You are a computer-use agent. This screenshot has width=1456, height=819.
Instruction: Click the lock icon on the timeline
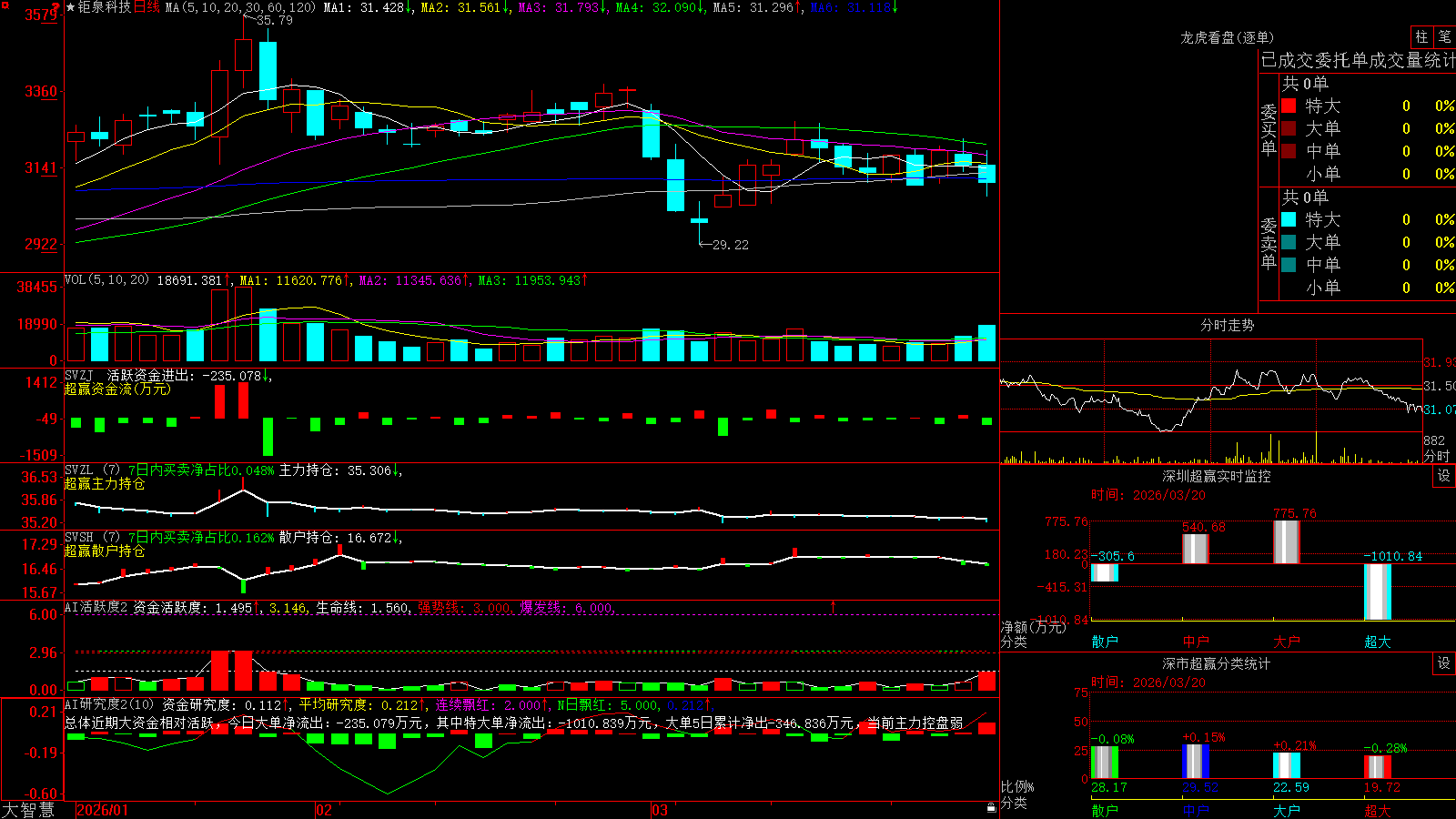point(992,808)
